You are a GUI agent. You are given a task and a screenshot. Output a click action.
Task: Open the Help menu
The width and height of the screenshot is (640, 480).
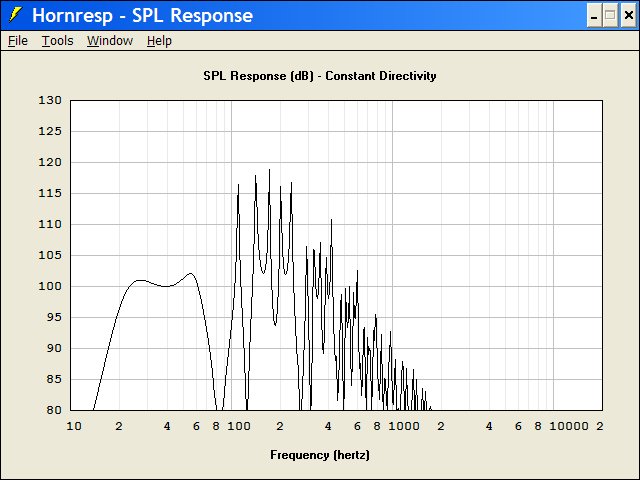click(x=159, y=41)
